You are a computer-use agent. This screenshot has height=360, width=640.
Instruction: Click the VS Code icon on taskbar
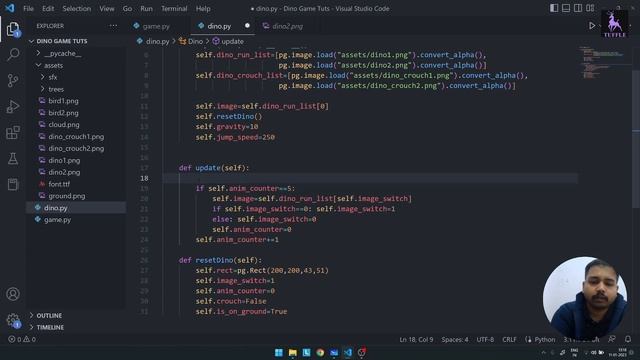(x=348, y=353)
